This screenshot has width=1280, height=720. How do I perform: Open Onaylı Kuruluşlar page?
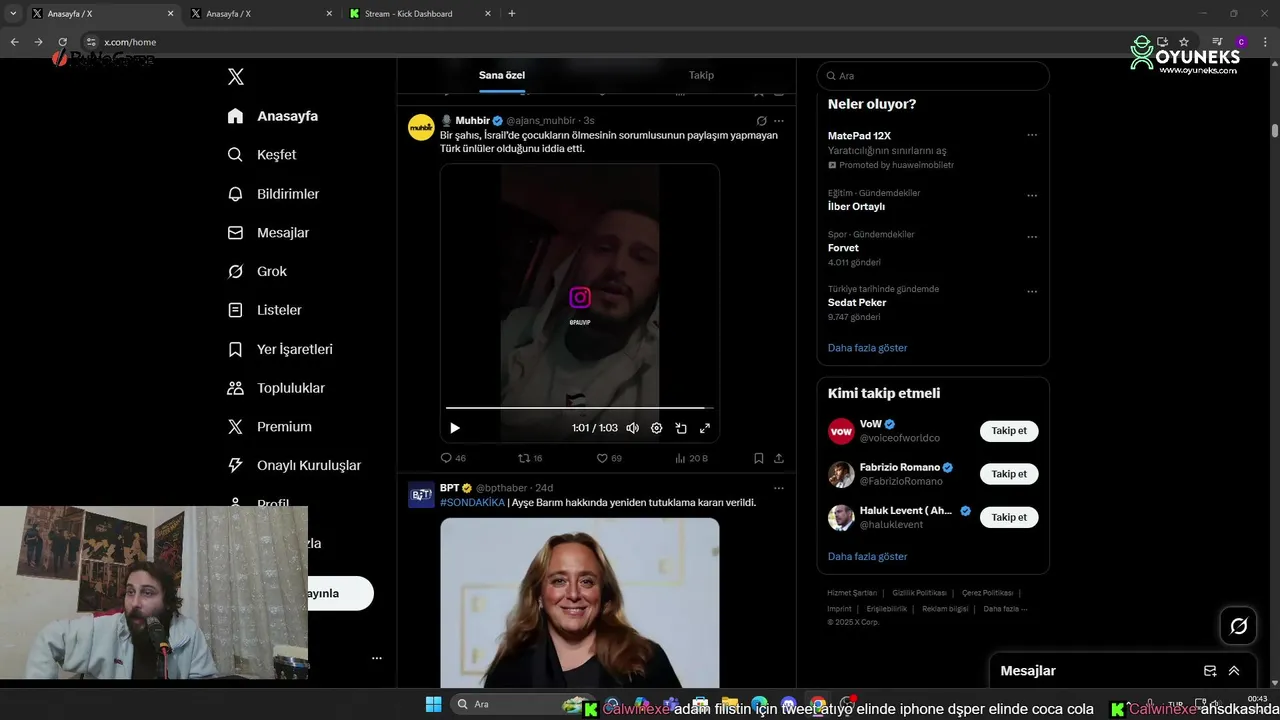(294, 465)
